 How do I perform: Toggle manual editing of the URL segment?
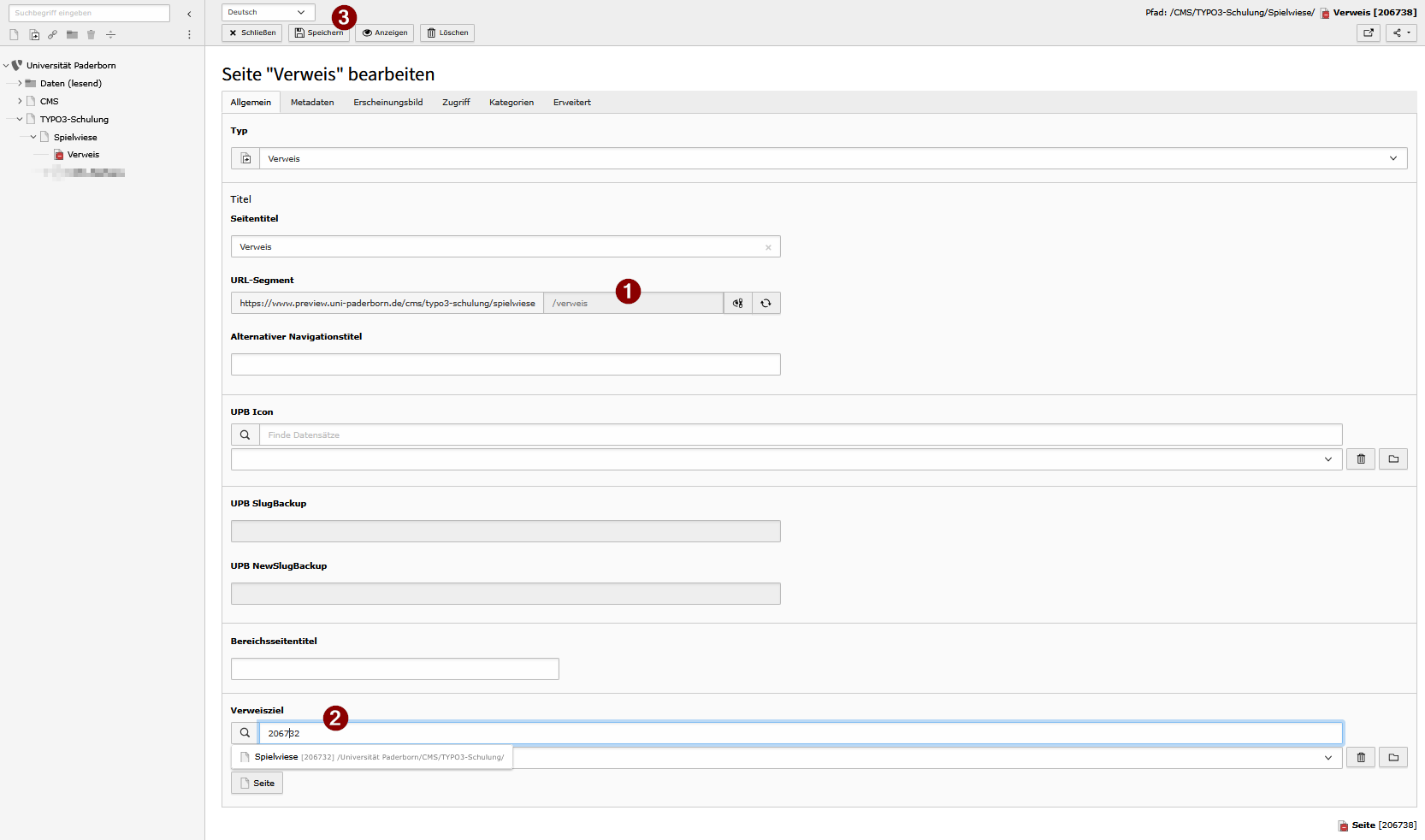pyautogui.click(x=737, y=304)
